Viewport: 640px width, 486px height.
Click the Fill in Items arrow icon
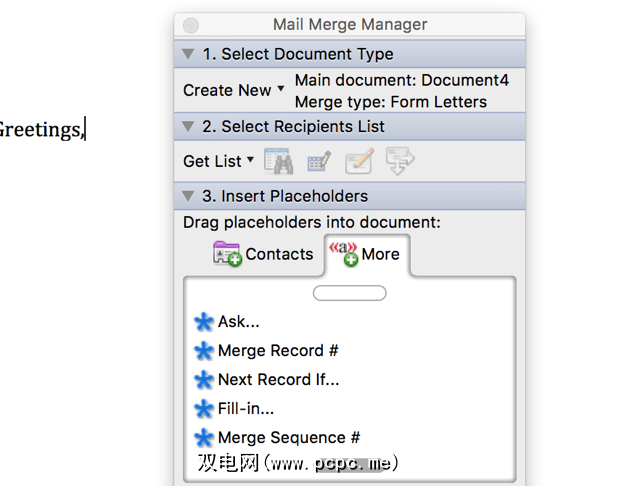coord(400,161)
